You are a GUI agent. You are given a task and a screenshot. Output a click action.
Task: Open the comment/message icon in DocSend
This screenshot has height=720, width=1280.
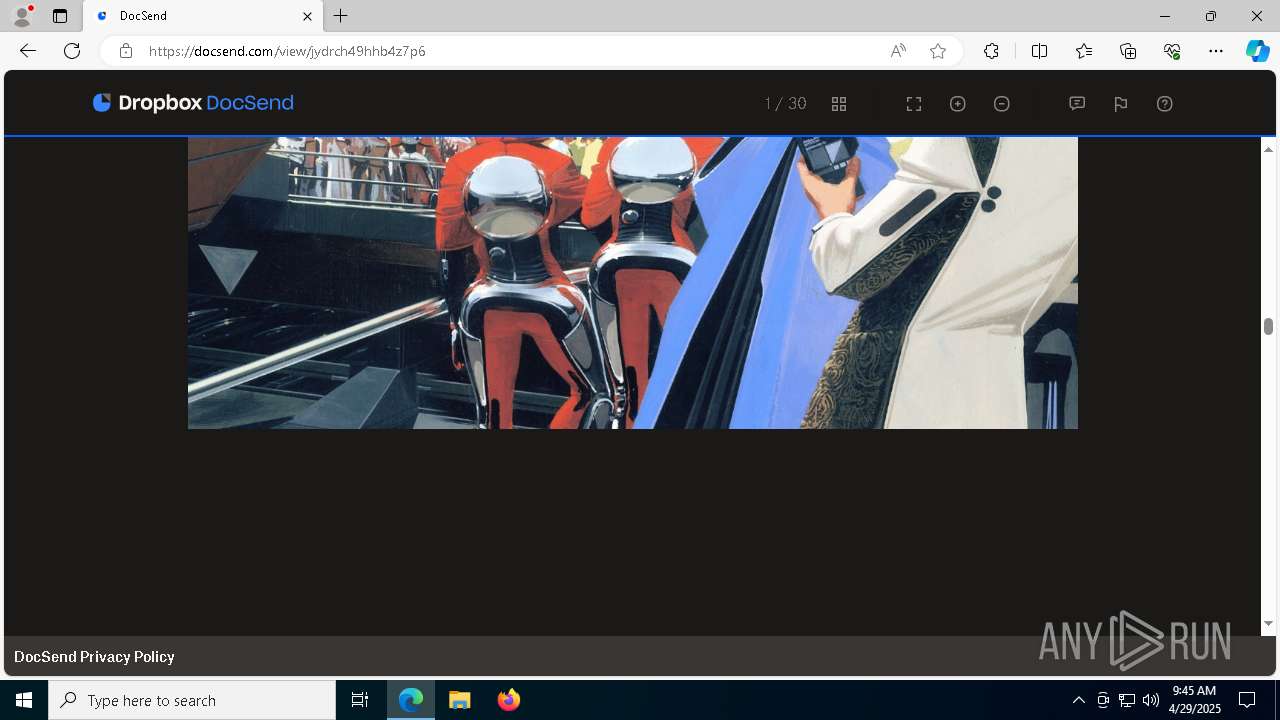coord(1077,104)
